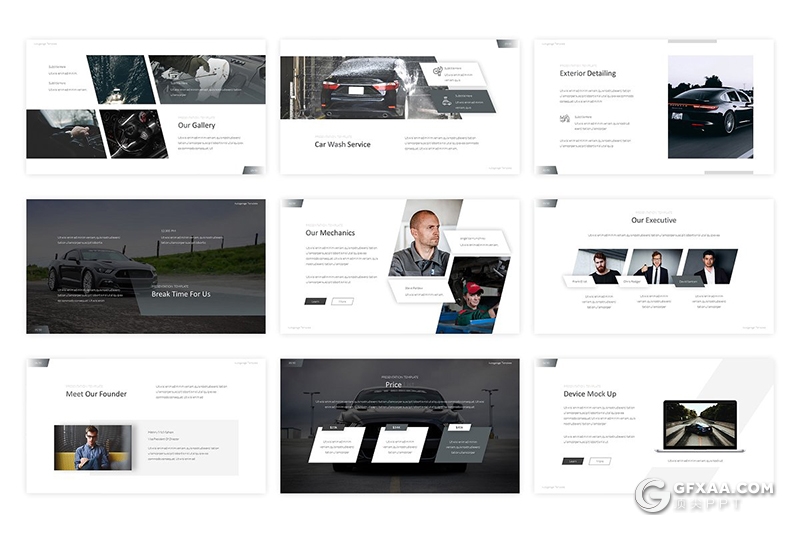
Task: Click the Exterior Detailing heading
Action: coord(587,73)
